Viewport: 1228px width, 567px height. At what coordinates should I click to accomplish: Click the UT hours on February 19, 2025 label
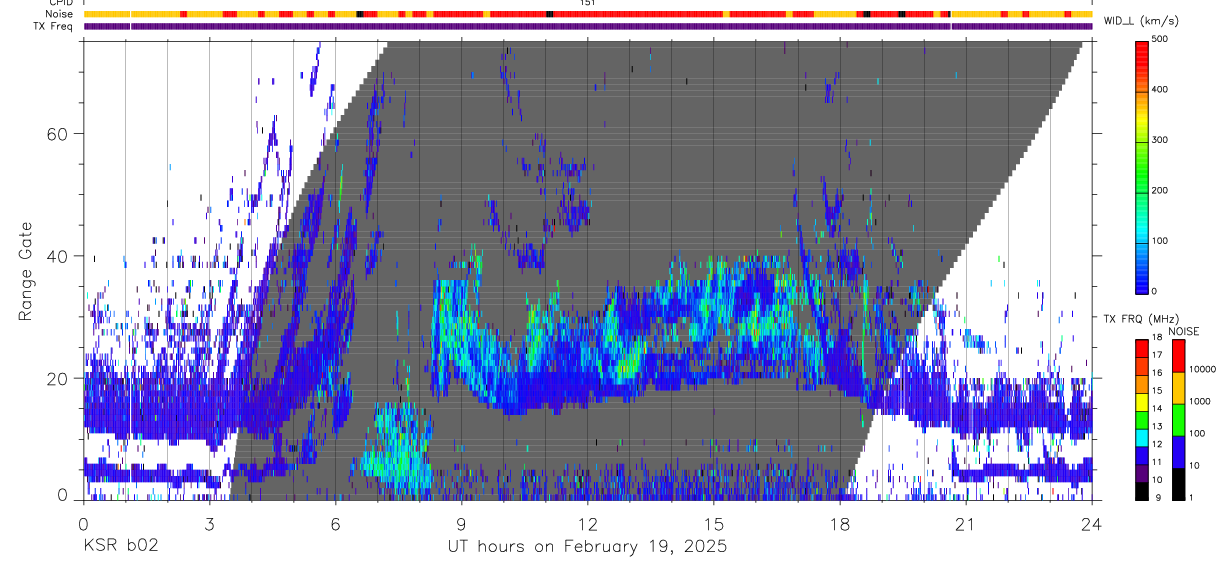click(587, 547)
